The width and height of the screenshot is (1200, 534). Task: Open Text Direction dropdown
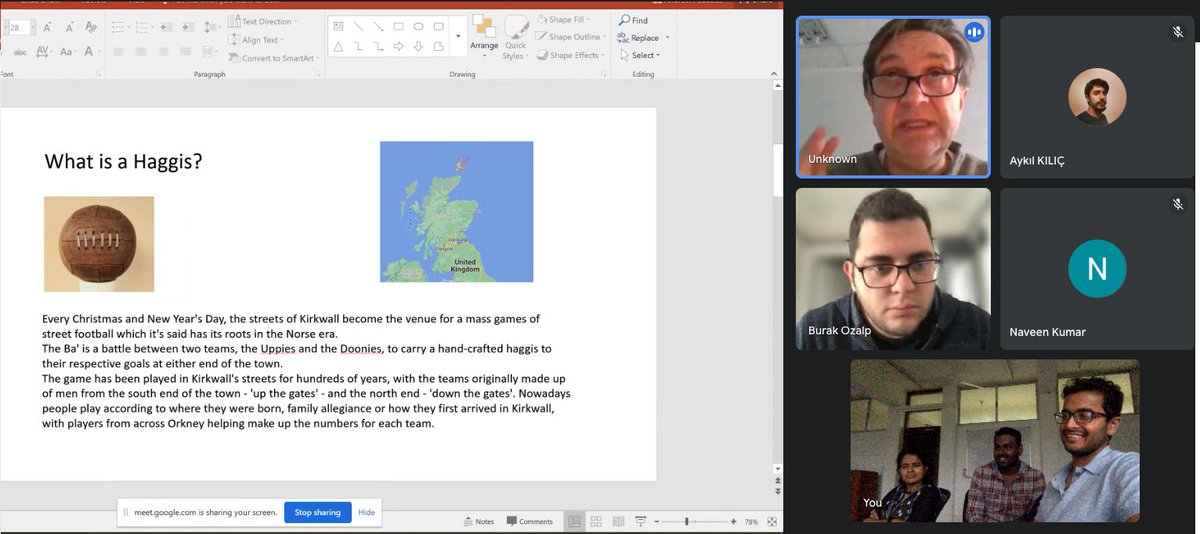pyautogui.click(x=262, y=21)
